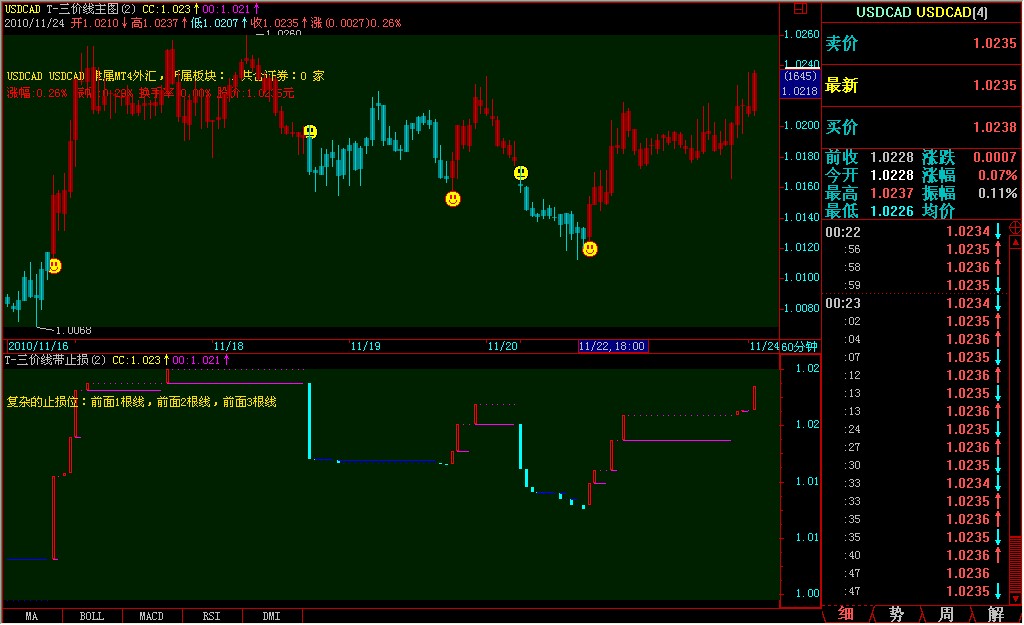Click the 11/20 date on time axis
The height and width of the screenshot is (625, 1024).
tap(503, 346)
